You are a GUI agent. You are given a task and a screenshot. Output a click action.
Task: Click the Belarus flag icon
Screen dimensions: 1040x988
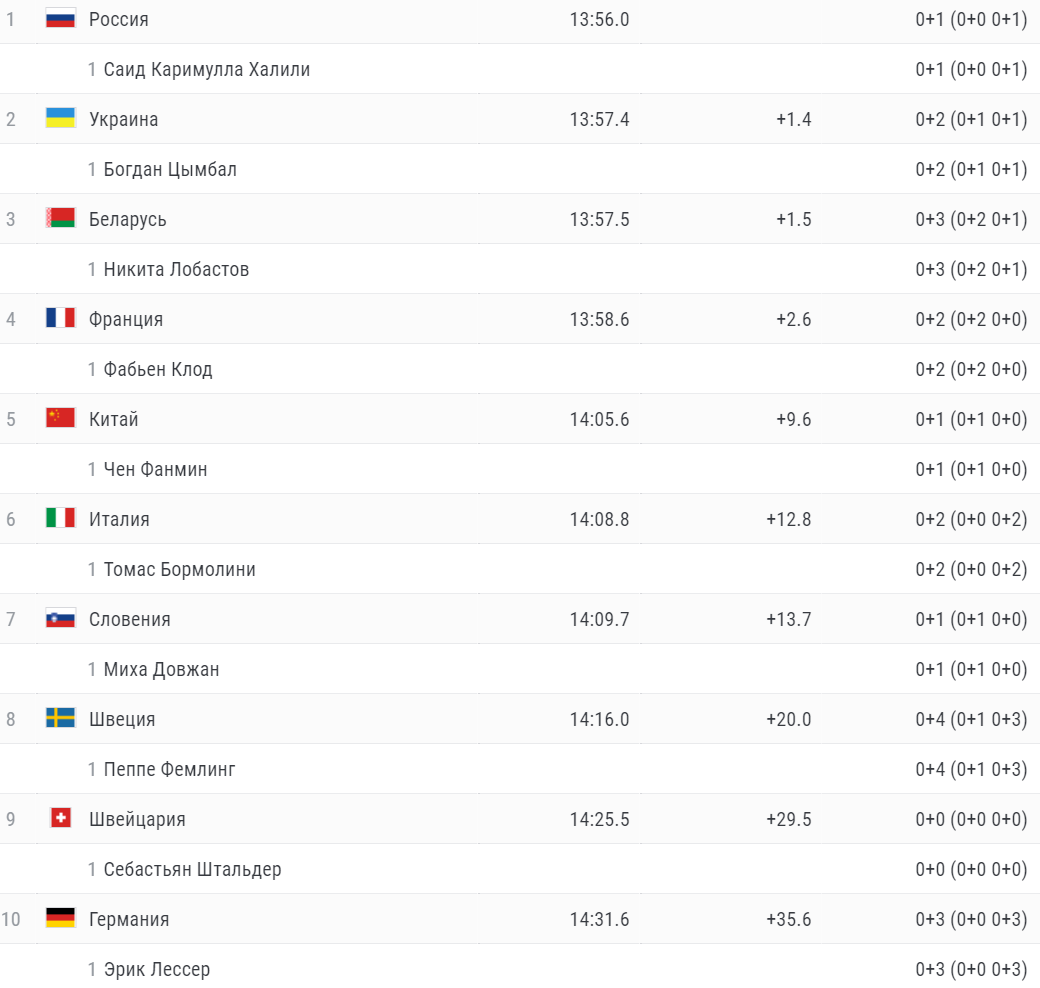tap(60, 218)
